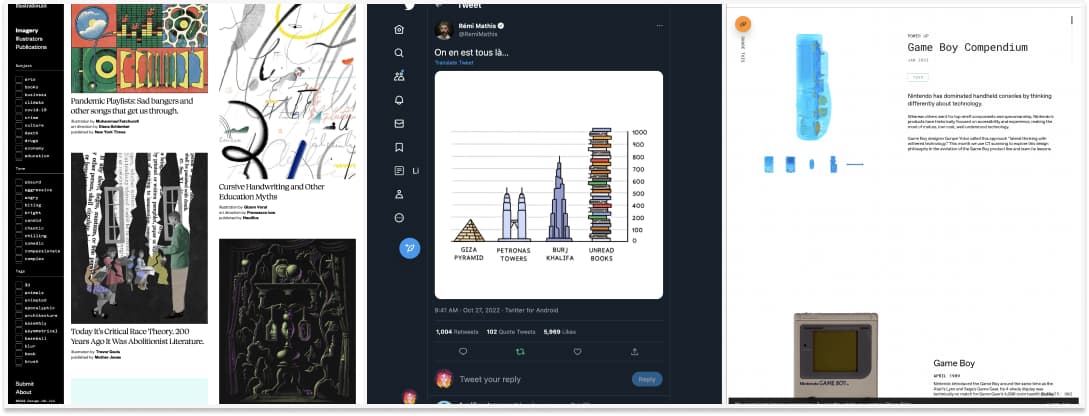Open the Twitter search magnifier icon

[399, 53]
